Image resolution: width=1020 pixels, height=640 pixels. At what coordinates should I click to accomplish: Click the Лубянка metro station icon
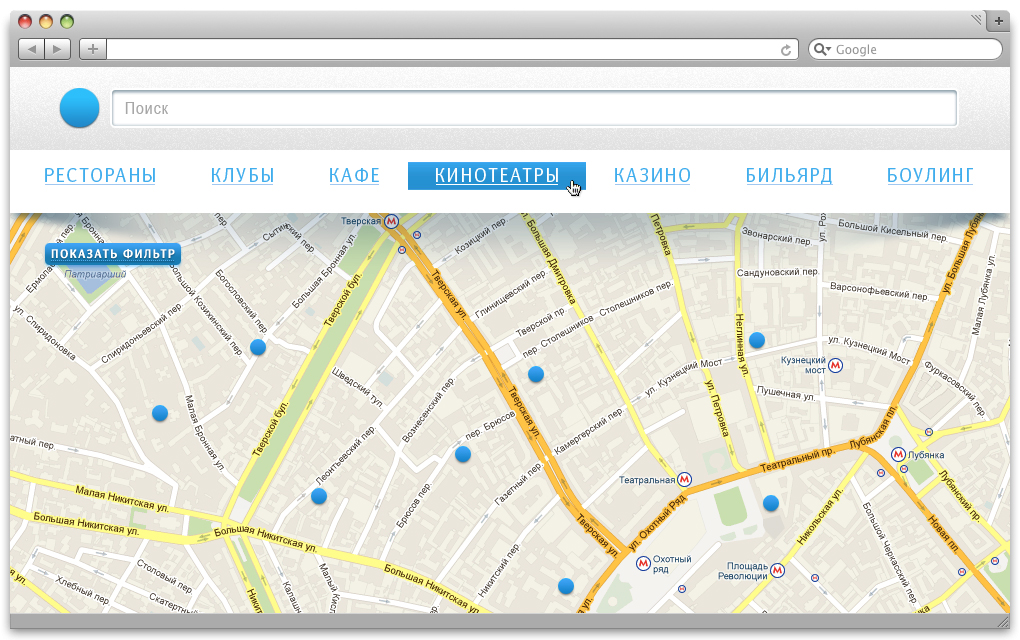point(898,454)
